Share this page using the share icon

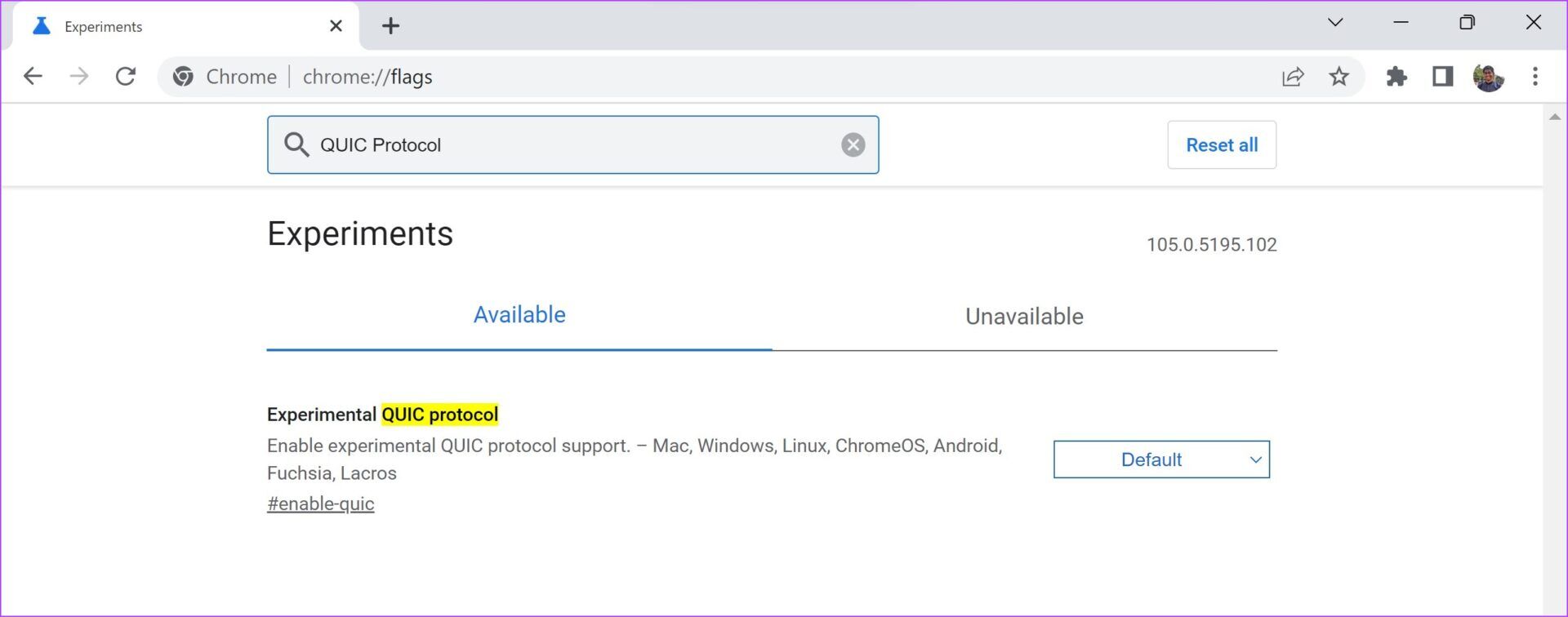click(1293, 77)
